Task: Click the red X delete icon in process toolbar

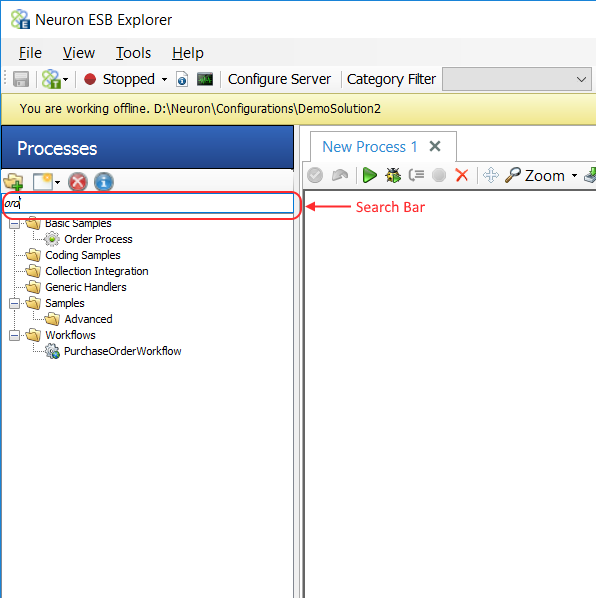Action: [x=462, y=175]
